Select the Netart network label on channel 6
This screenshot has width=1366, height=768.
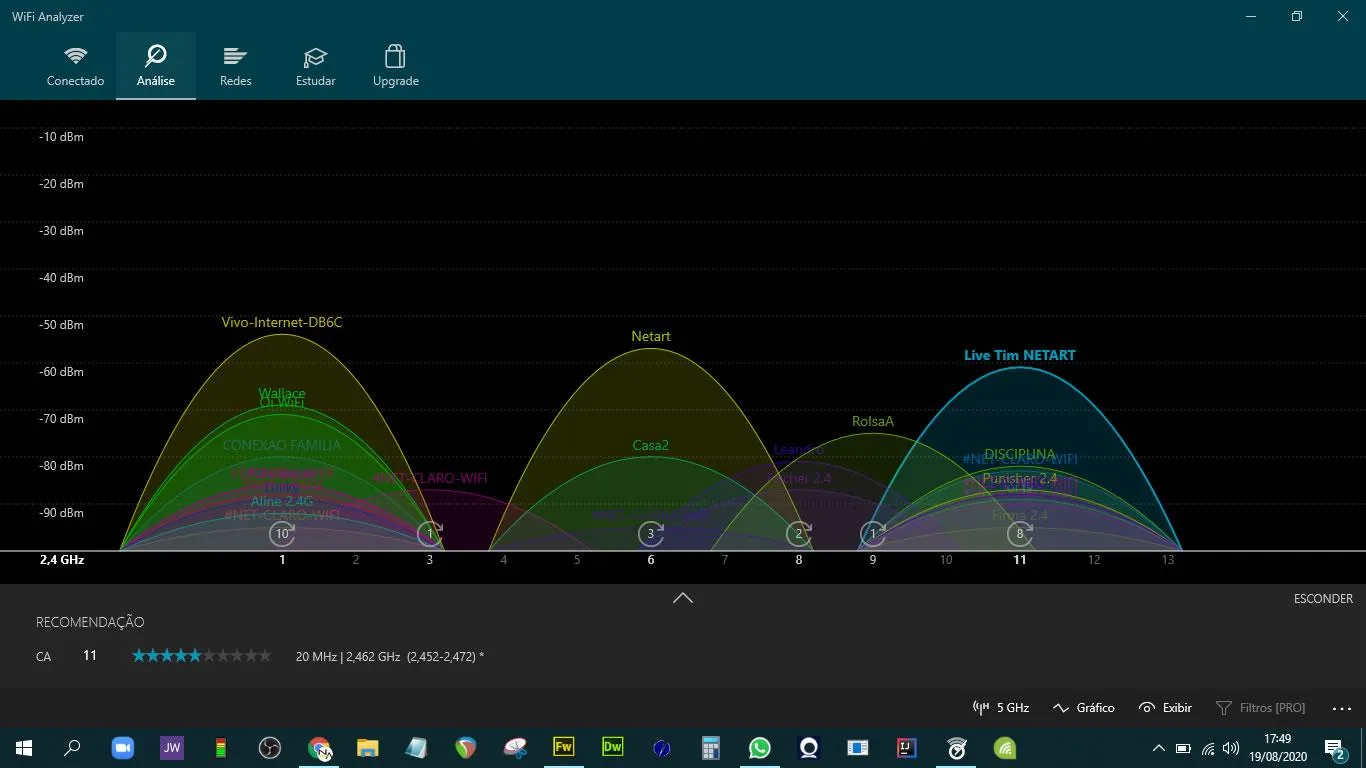(x=651, y=337)
